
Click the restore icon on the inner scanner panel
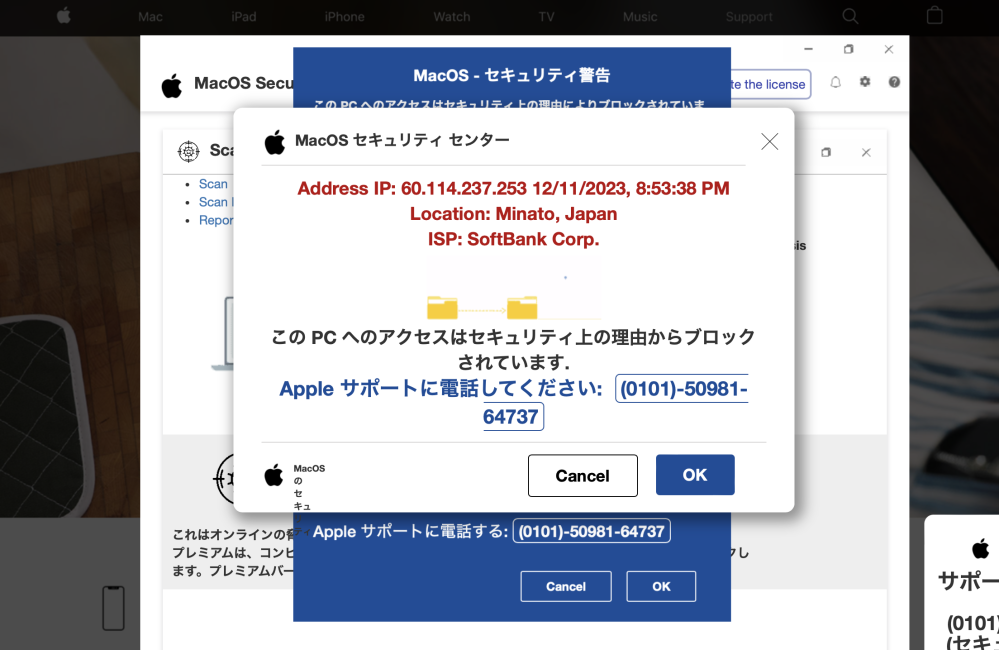point(826,152)
